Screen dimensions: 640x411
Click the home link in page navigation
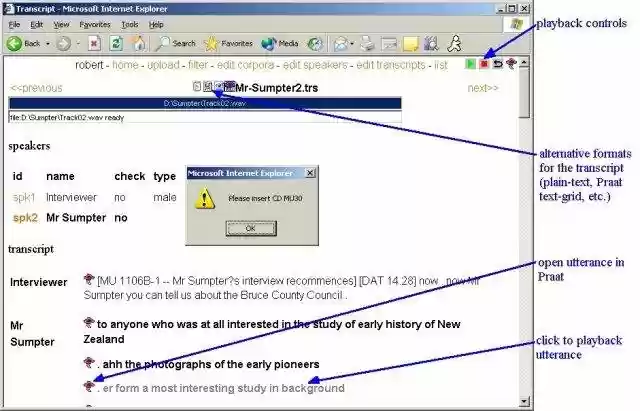point(125,65)
